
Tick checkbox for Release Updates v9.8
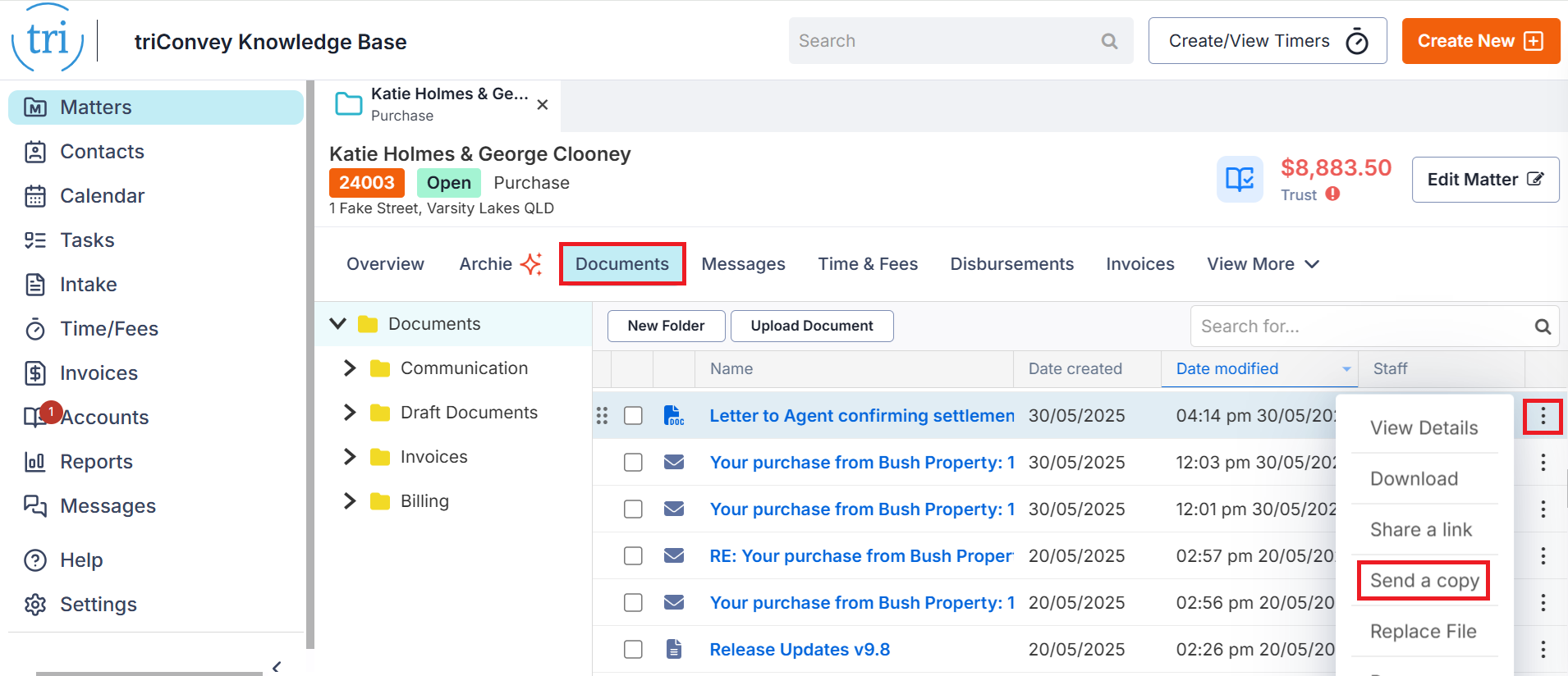coord(633,650)
